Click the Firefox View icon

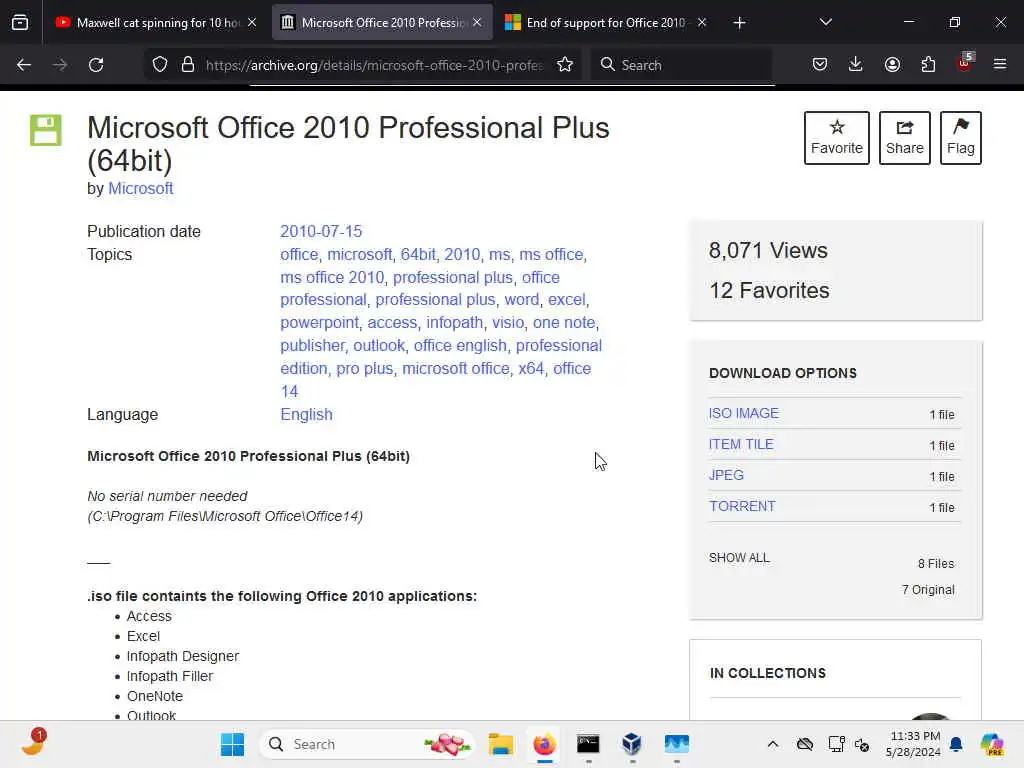click(x=20, y=22)
